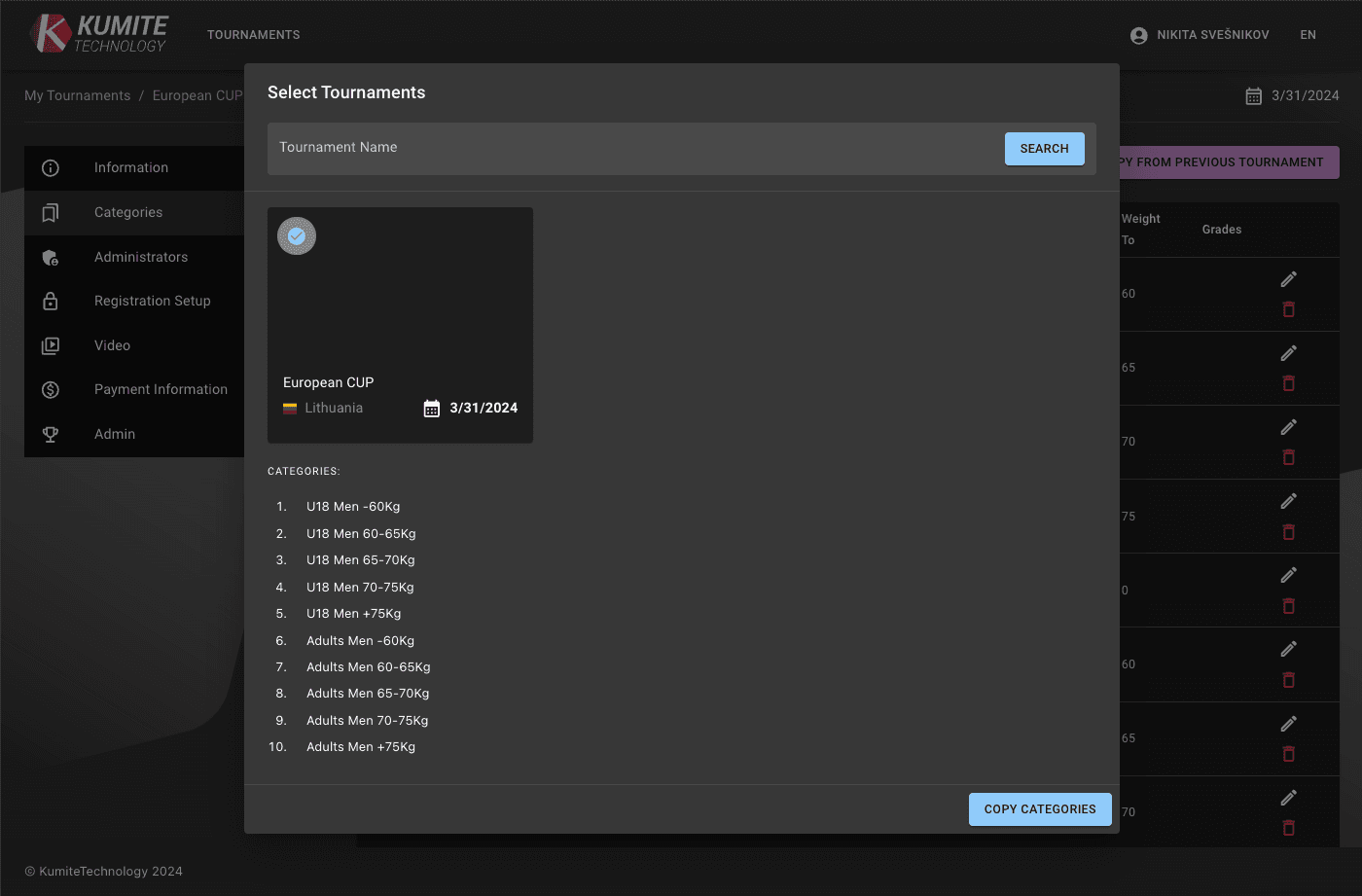Toggle the selection checkmark on European CUP

tap(296, 235)
